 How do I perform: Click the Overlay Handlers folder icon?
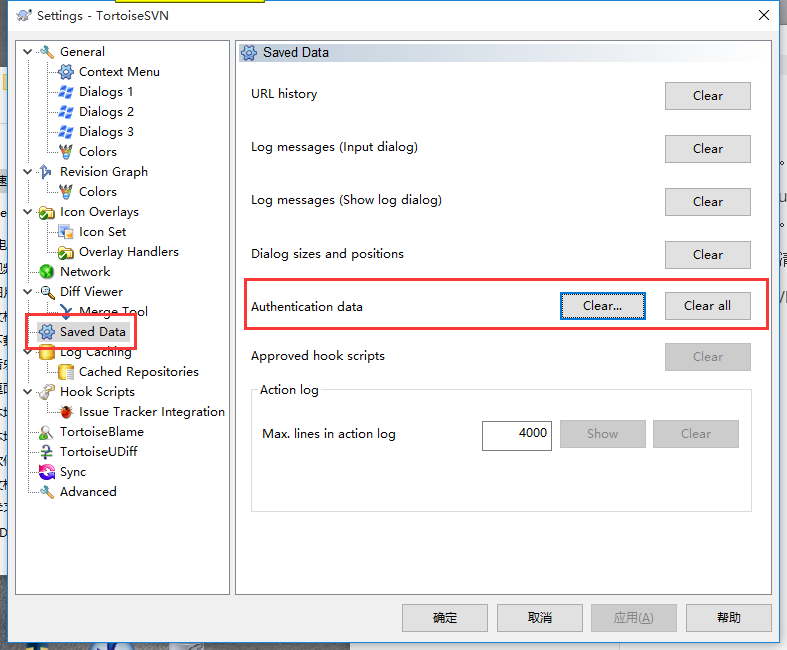[x=66, y=252]
